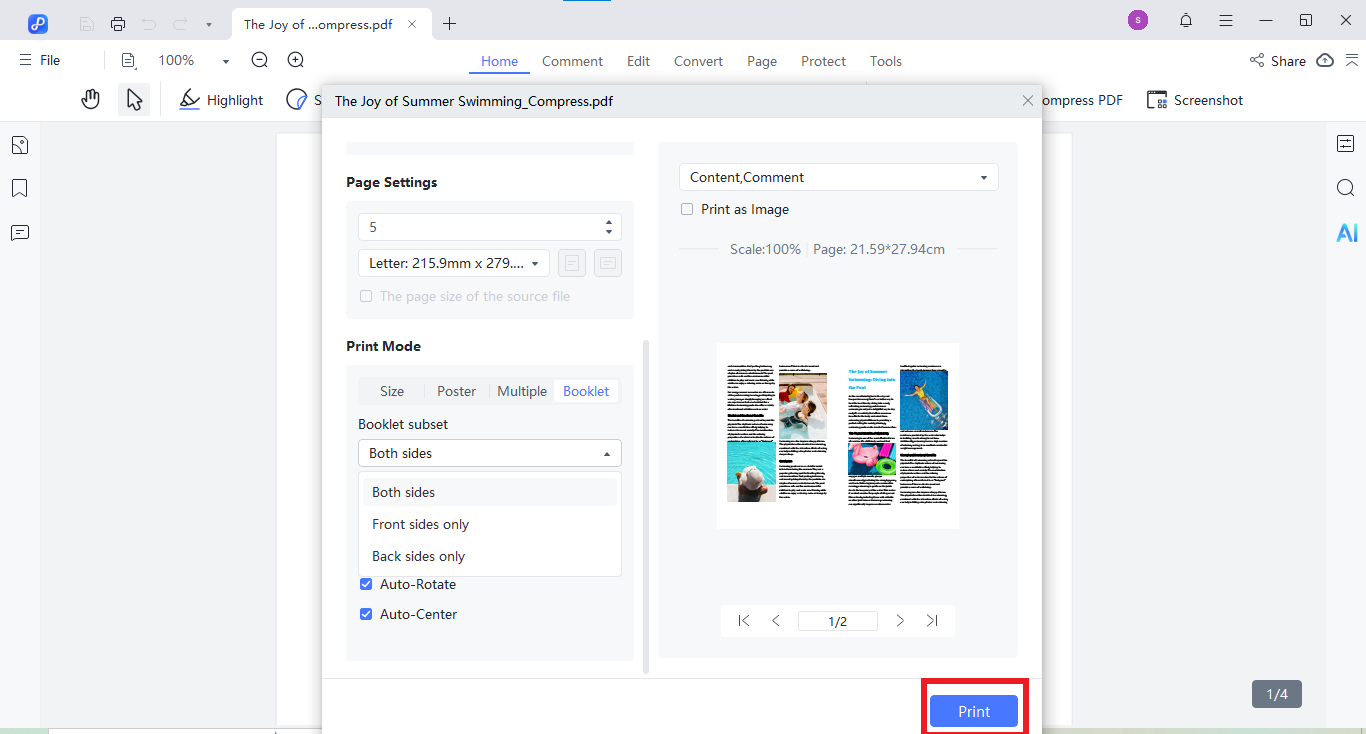1366x734 pixels.
Task: Uncheck the Auto-Center checkbox
Action: point(366,614)
